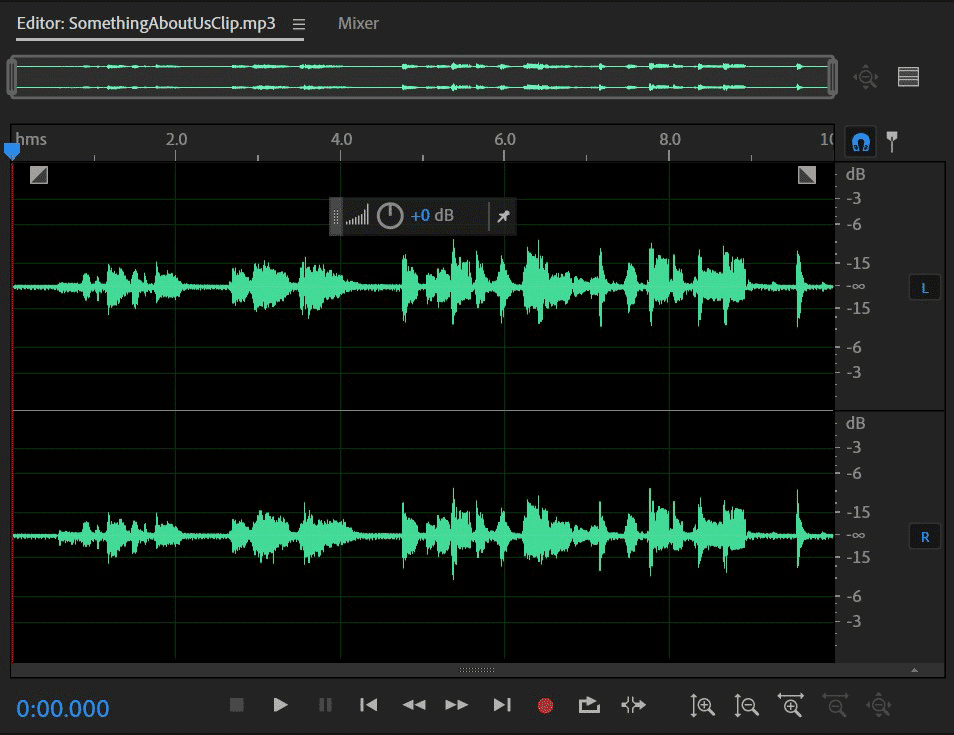Image resolution: width=954 pixels, height=735 pixels.
Task: Click the 8.0 mark on time ruler
Action: (670, 139)
